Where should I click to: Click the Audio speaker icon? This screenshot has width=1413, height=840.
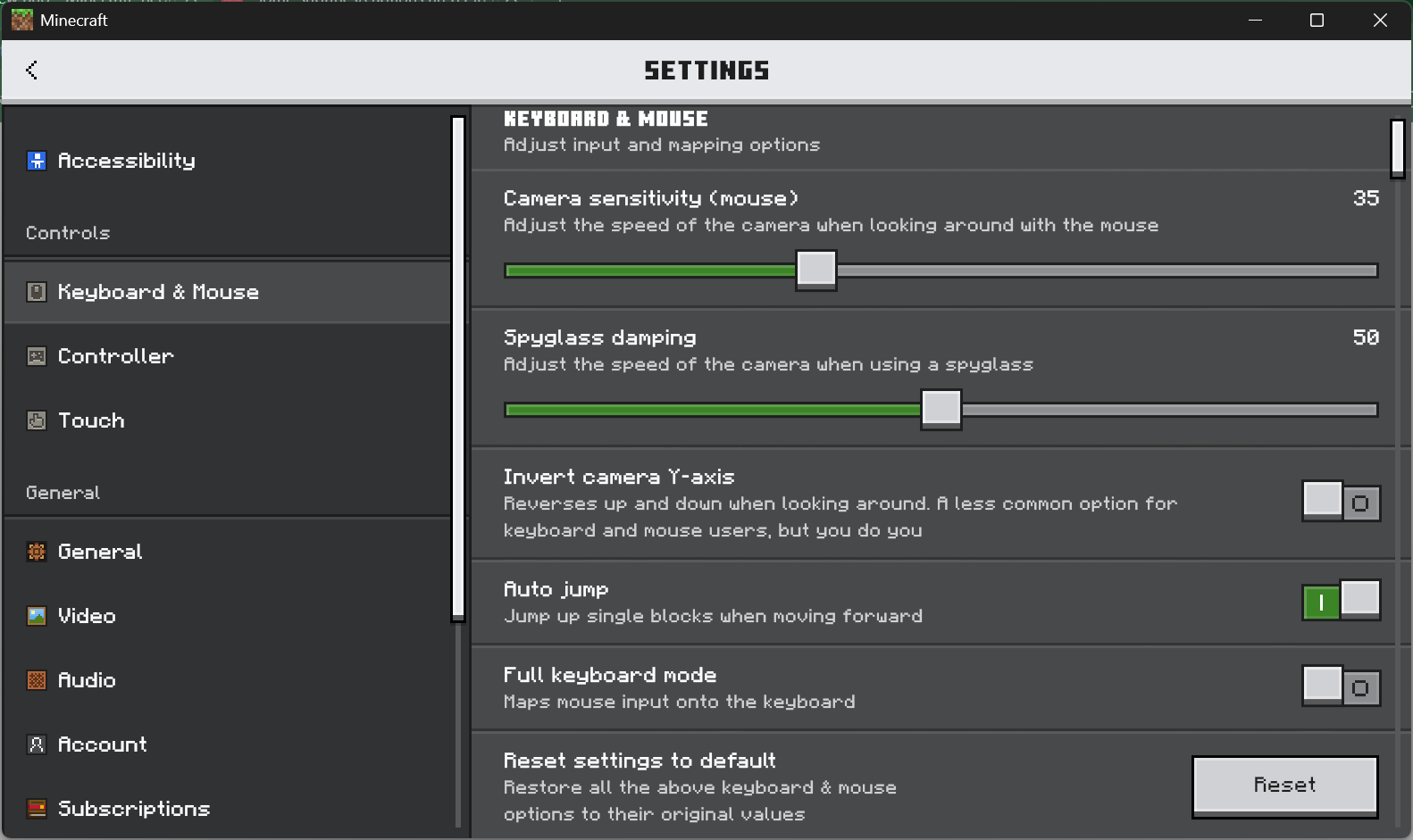(37, 680)
